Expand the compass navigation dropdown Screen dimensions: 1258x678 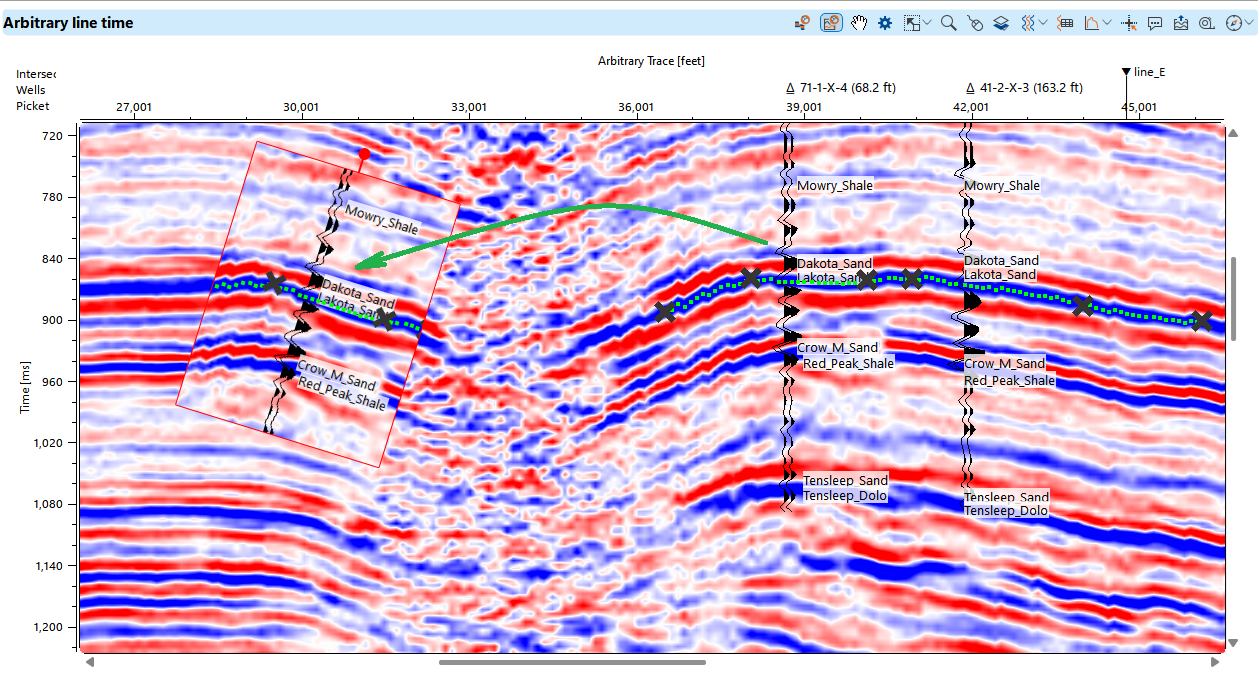(1248, 22)
